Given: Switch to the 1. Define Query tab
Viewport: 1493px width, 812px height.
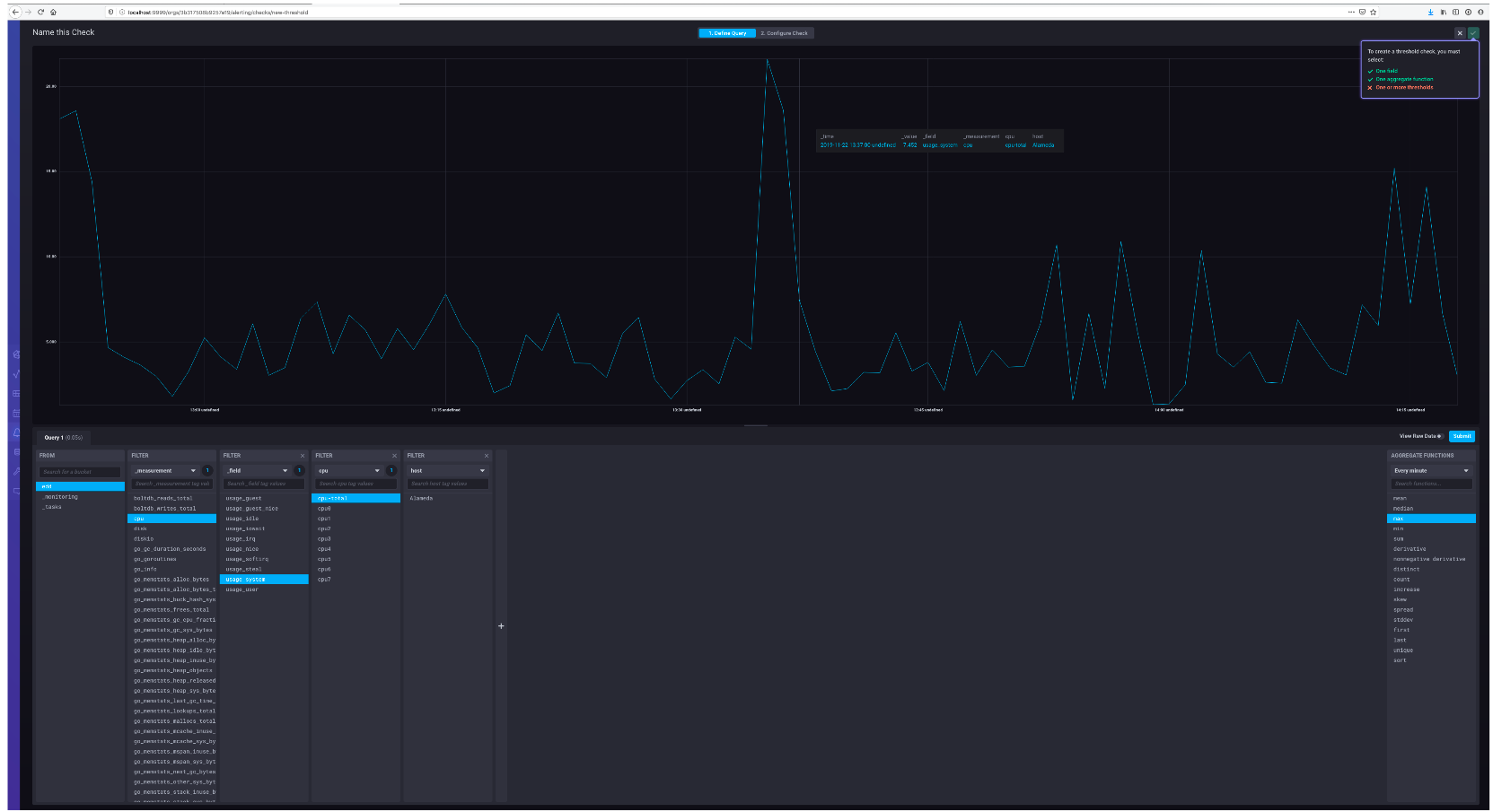Looking at the screenshot, I should [x=727, y=33].
